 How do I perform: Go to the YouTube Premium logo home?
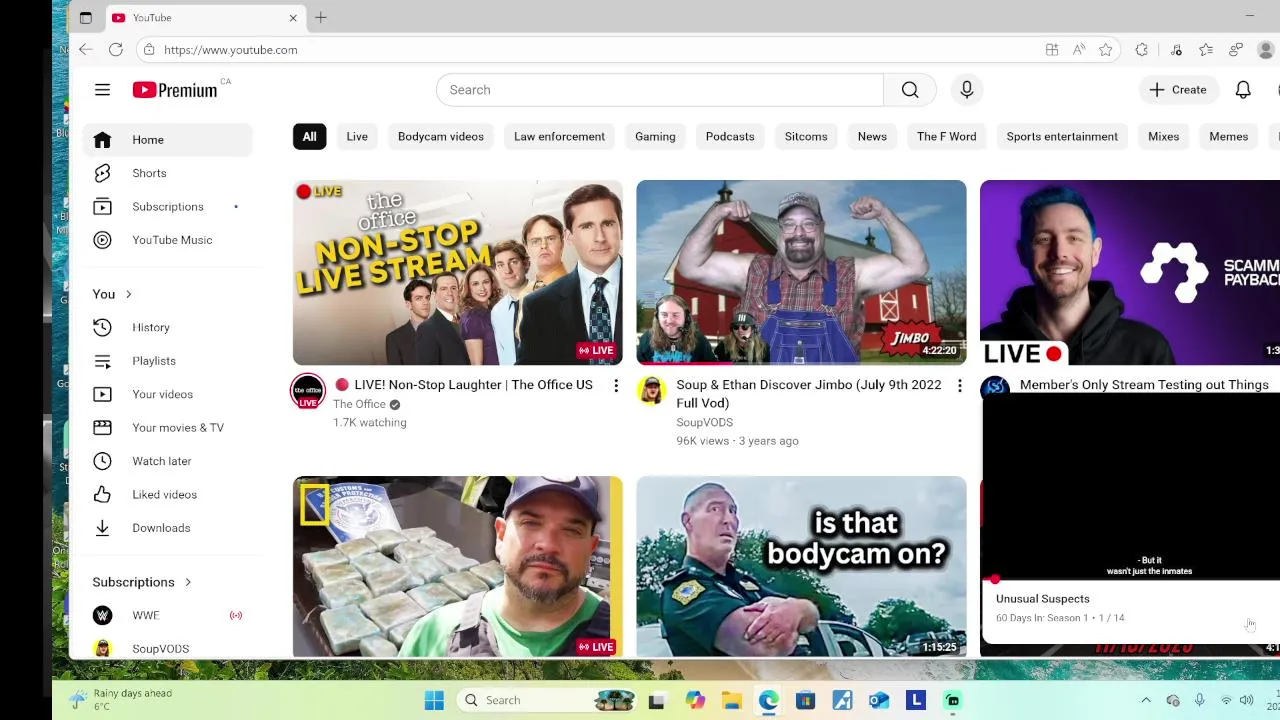175,90
